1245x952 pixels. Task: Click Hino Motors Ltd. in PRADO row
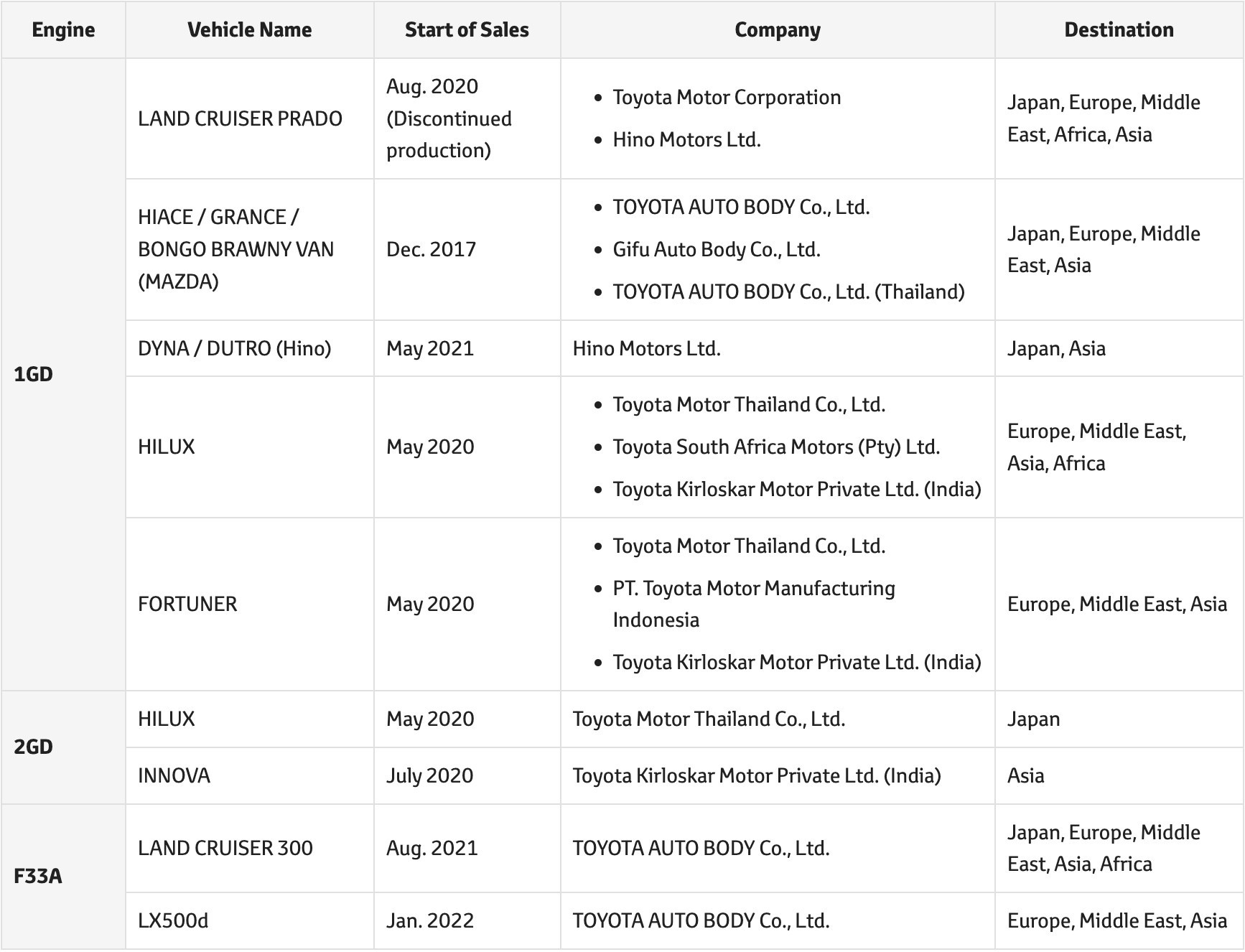687,139
